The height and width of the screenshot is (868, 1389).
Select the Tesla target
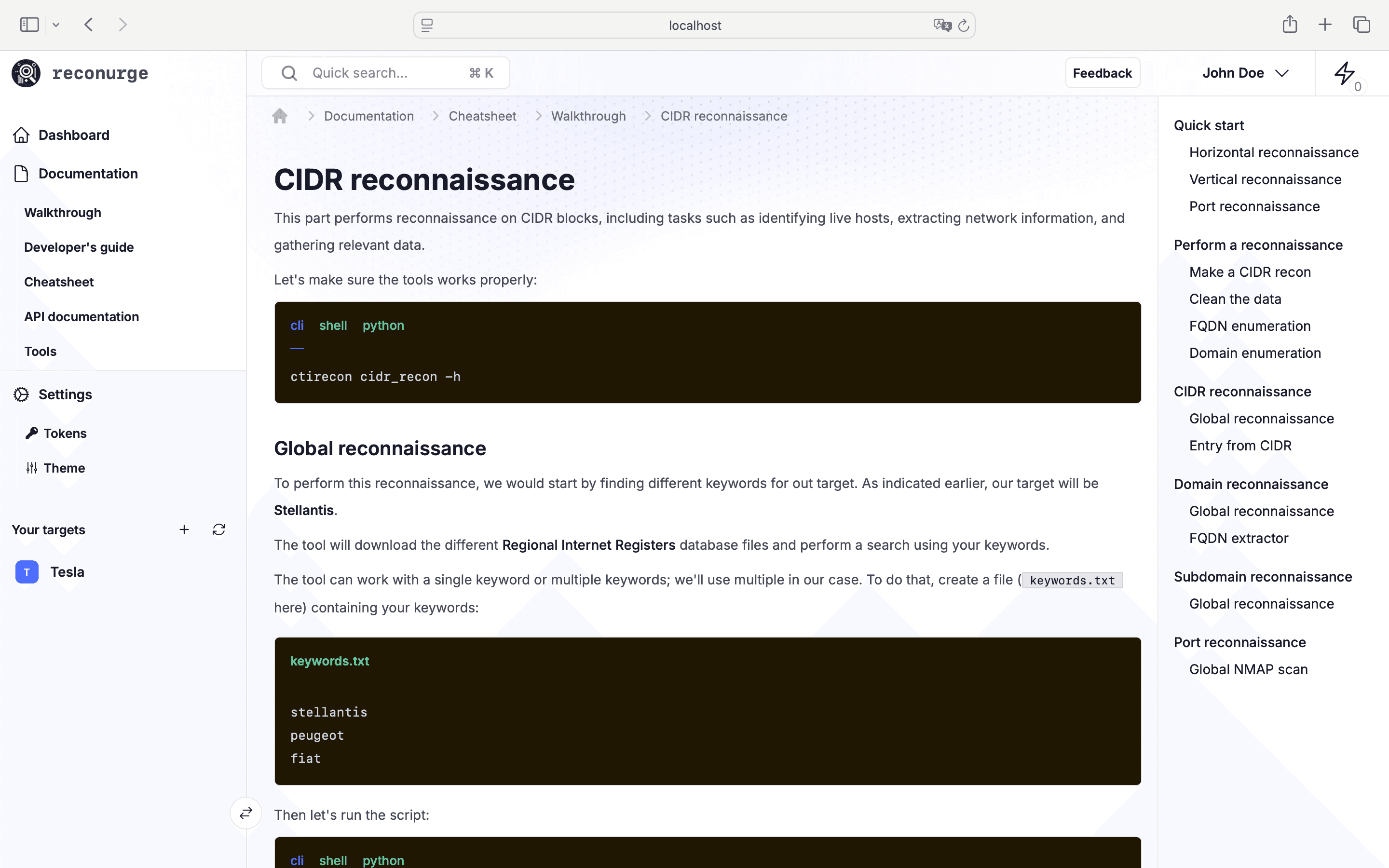click(67, 572)
